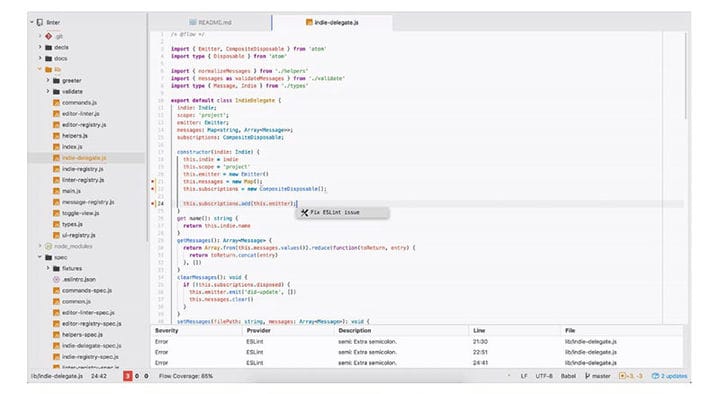The image size is (720, 394).
Task: Click the spec folder icon
Action: pyautogui.click(x=48, y=257)
